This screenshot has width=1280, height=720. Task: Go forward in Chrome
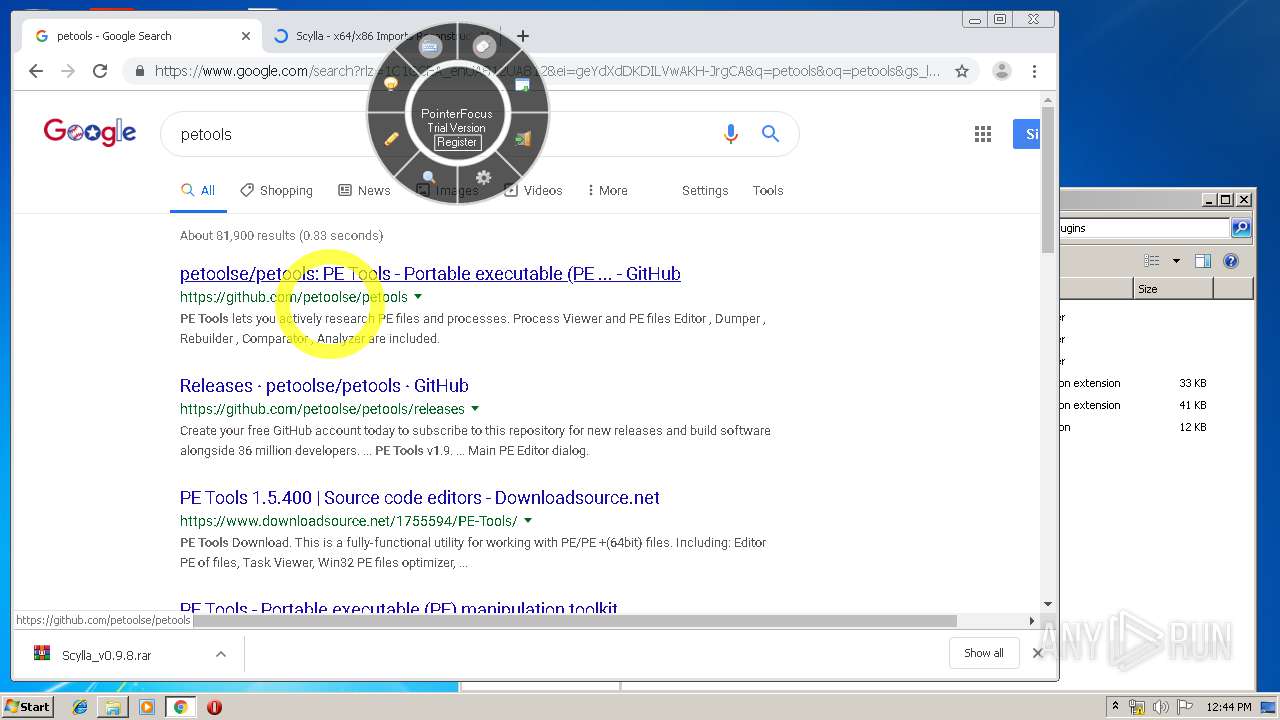68,71
